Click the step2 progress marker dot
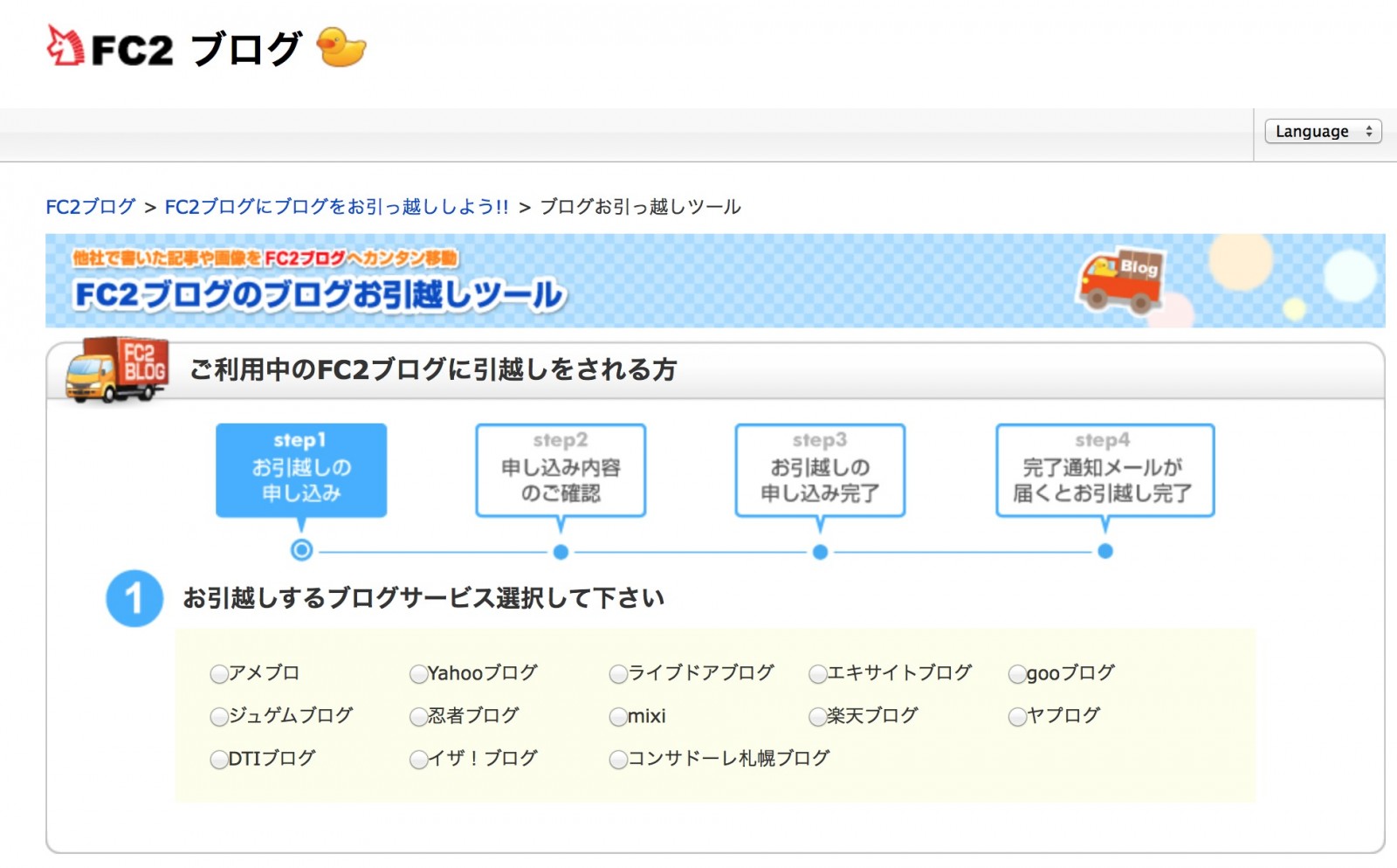 click(561, 552)
